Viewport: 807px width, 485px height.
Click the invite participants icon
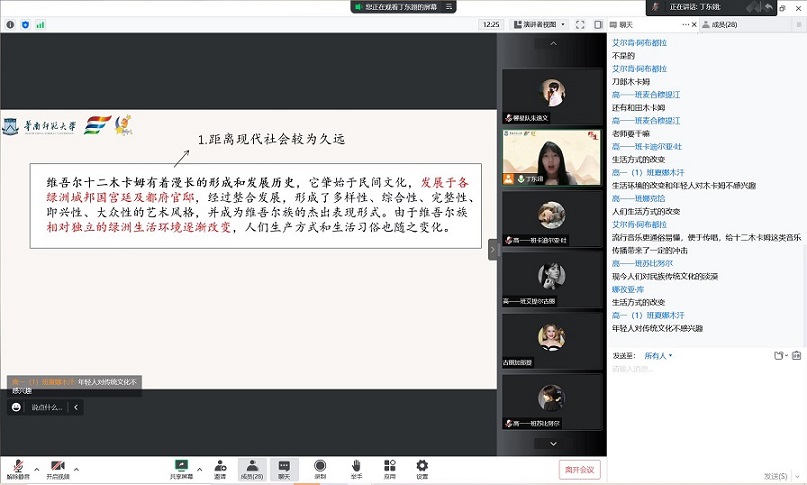click(219, 467)
